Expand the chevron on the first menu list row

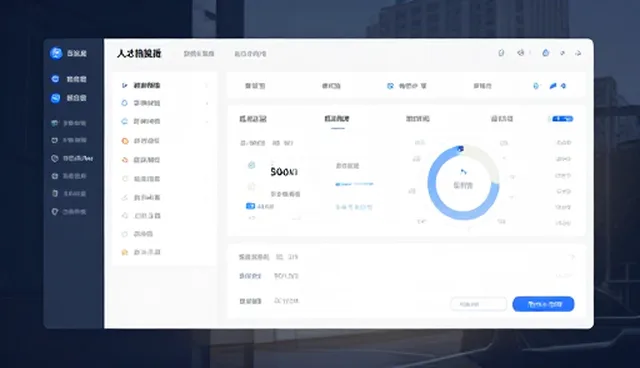click(x=207, y=85)
